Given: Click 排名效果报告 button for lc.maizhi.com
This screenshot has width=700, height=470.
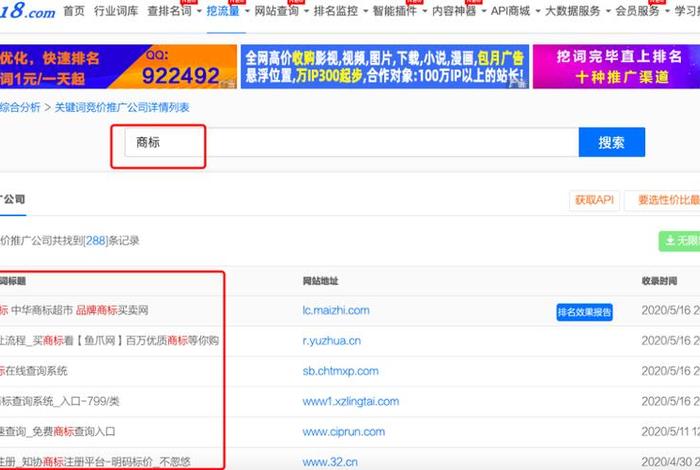Looking at the screenshot, I should click(584, 312).
